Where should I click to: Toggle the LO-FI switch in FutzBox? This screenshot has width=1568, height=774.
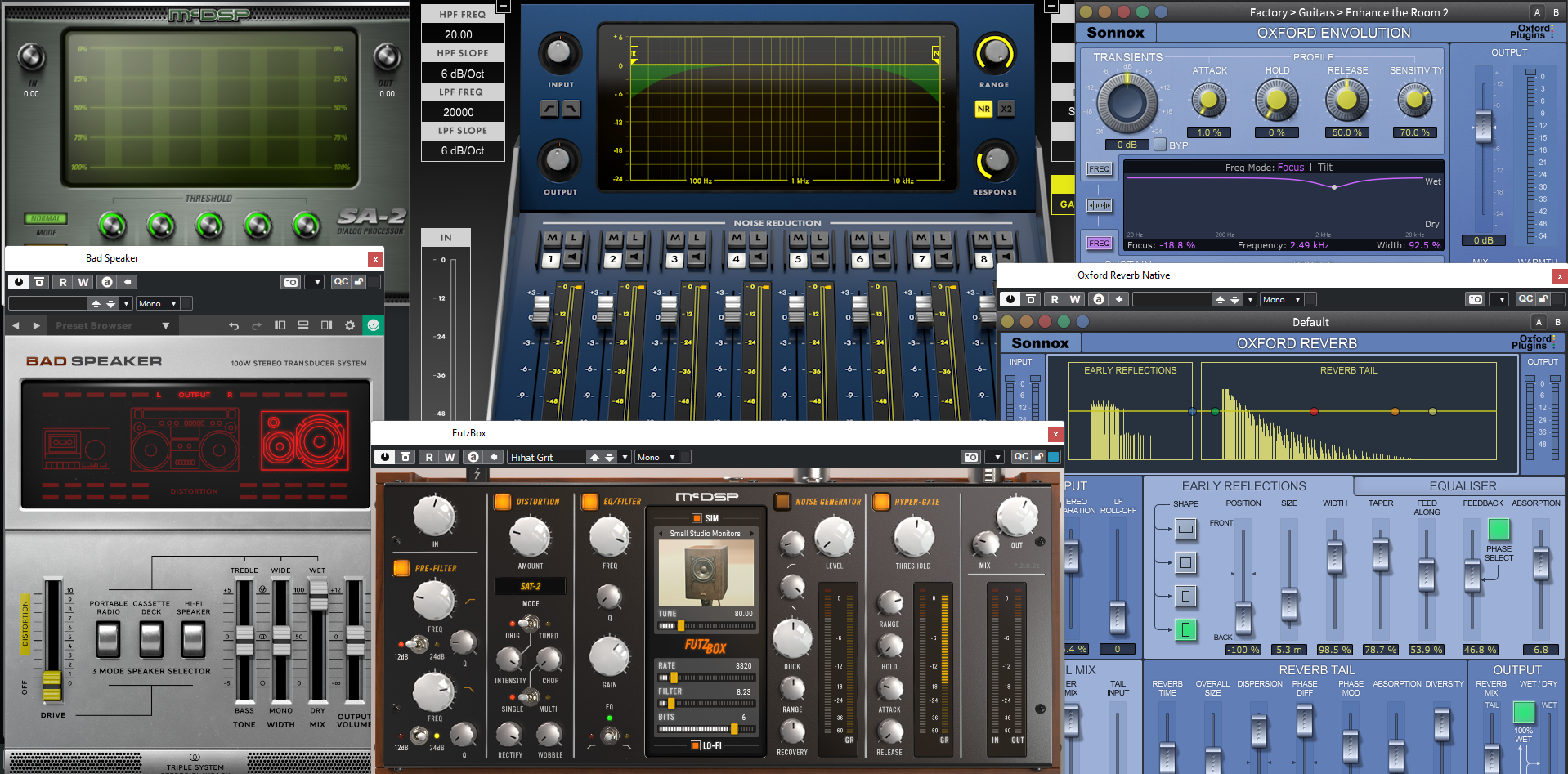(696, 745)
